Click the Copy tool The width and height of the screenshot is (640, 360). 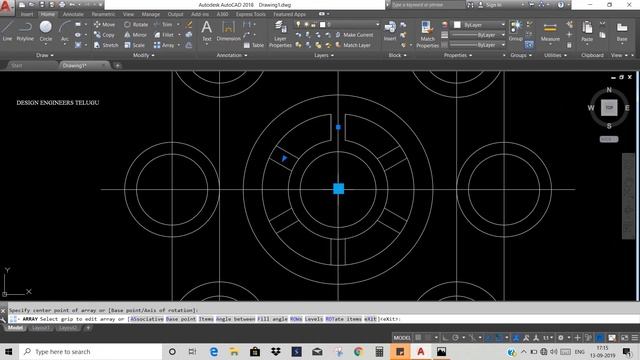coord(104,35)
